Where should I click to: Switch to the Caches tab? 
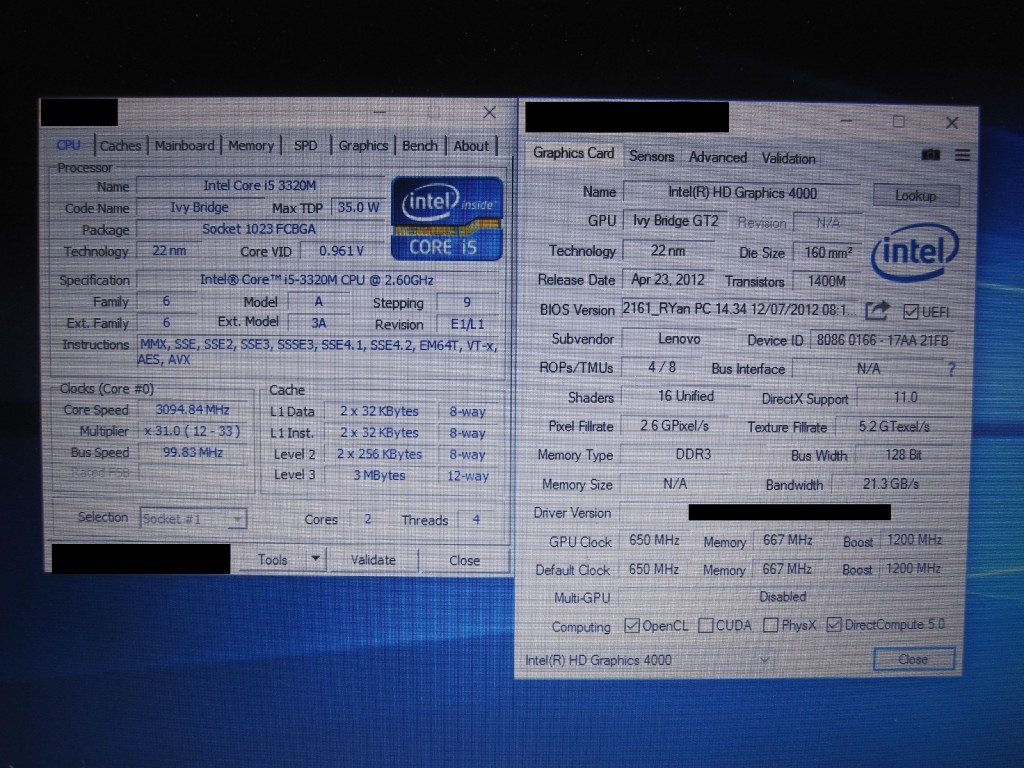pos(120,146)
